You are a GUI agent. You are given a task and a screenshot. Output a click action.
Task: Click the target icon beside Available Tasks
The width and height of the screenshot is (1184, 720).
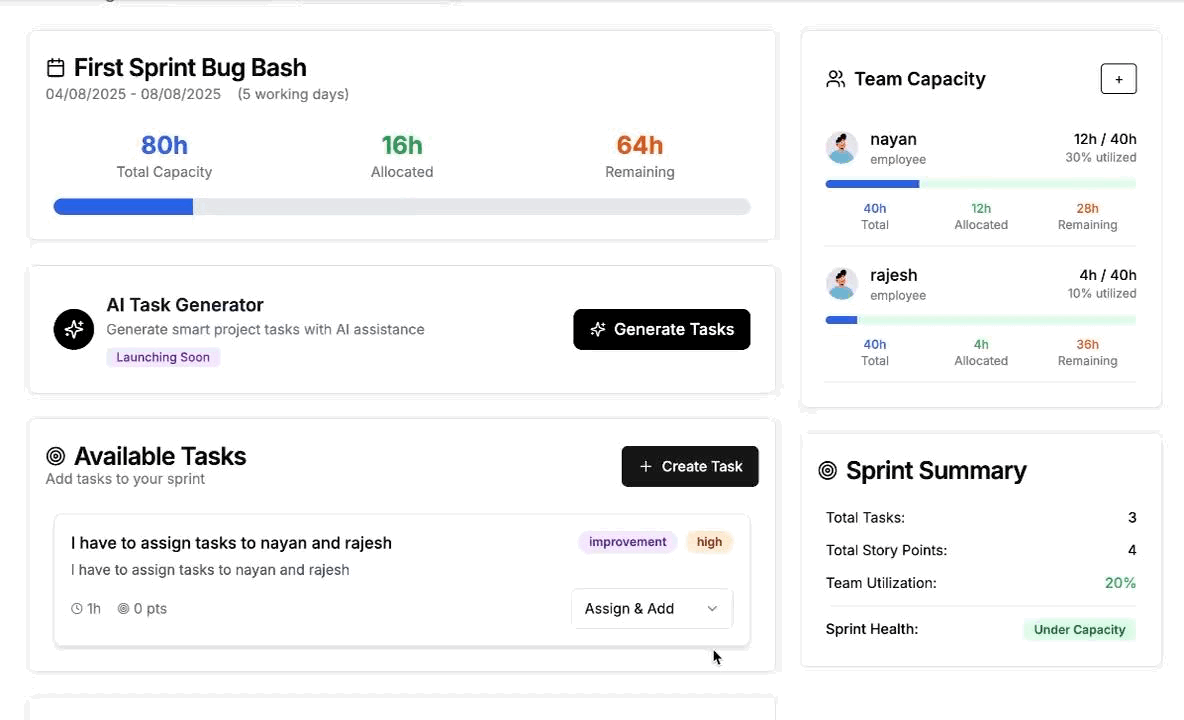[x=55, y=456]
